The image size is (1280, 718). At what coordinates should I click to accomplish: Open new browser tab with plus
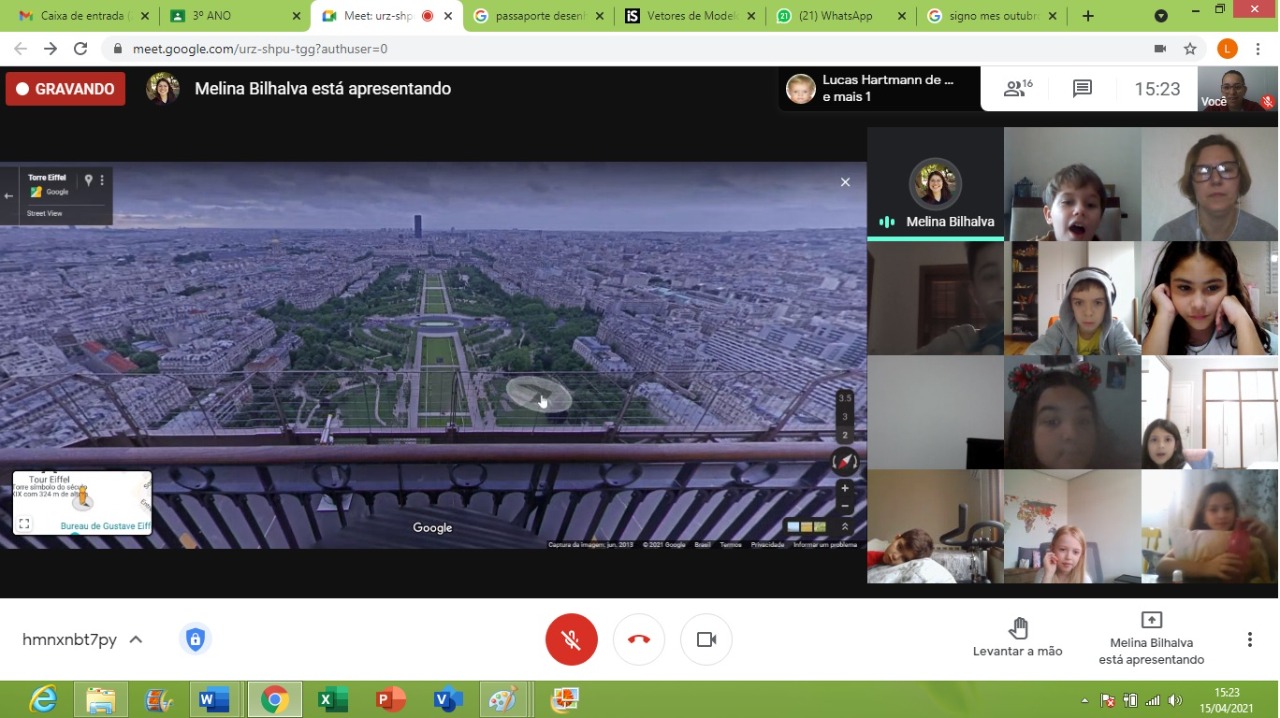coord(1088,16)
